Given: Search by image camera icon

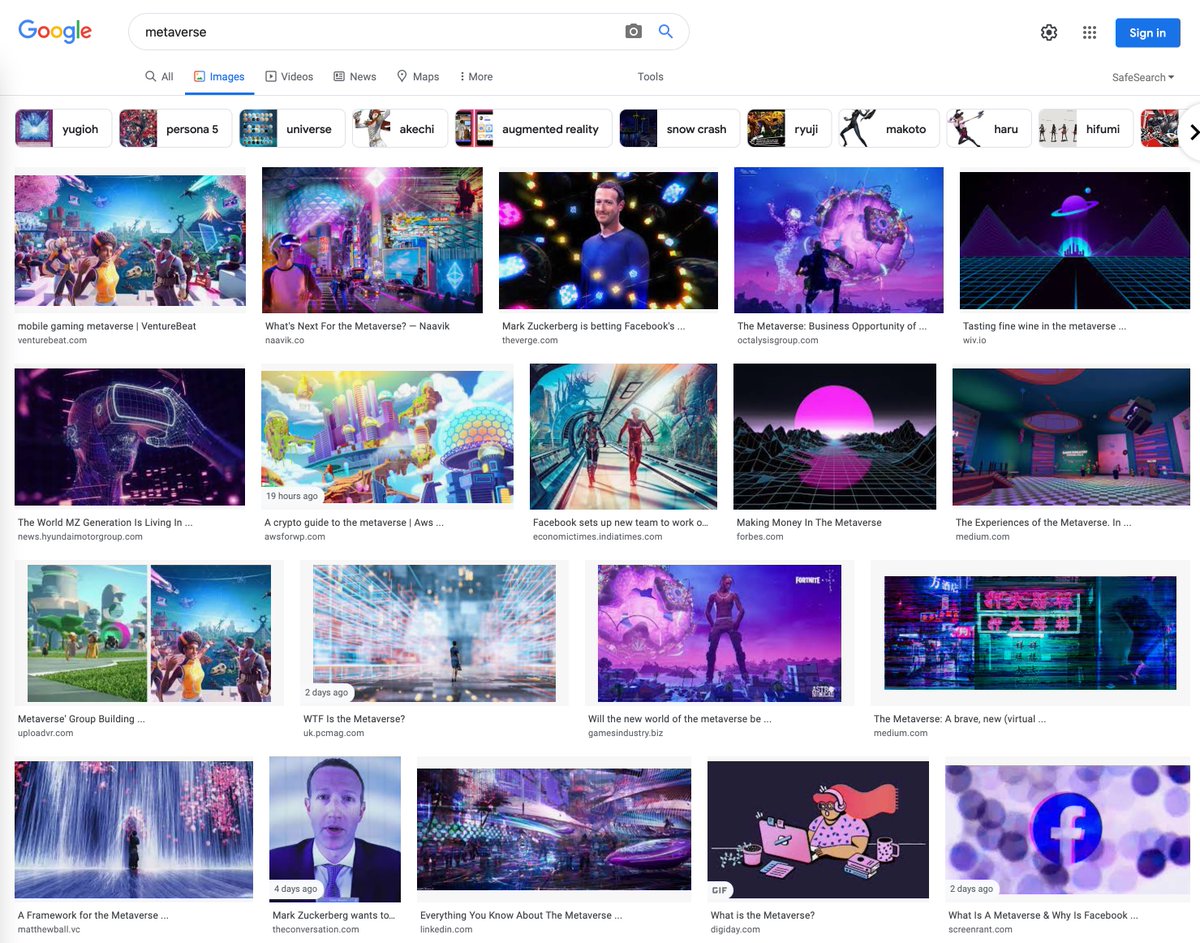Looking at the screenshot, I should (633, 32).
